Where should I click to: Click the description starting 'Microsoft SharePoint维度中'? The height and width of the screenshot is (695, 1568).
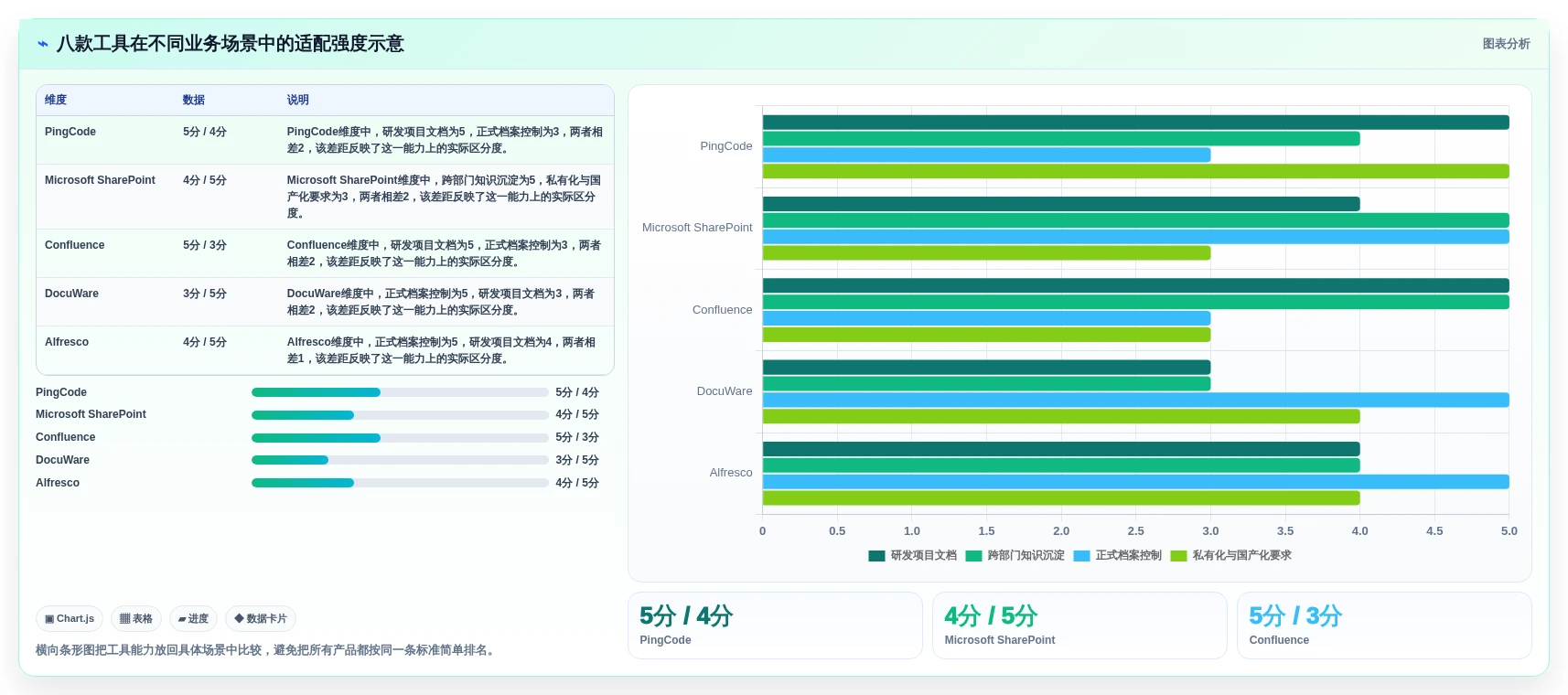[x=445, y=197]
